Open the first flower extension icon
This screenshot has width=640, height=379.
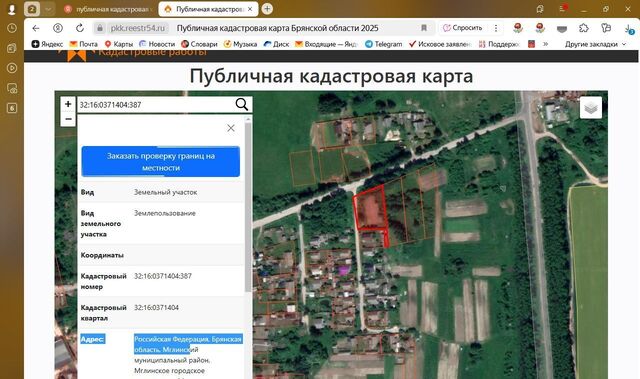point(518,28)
